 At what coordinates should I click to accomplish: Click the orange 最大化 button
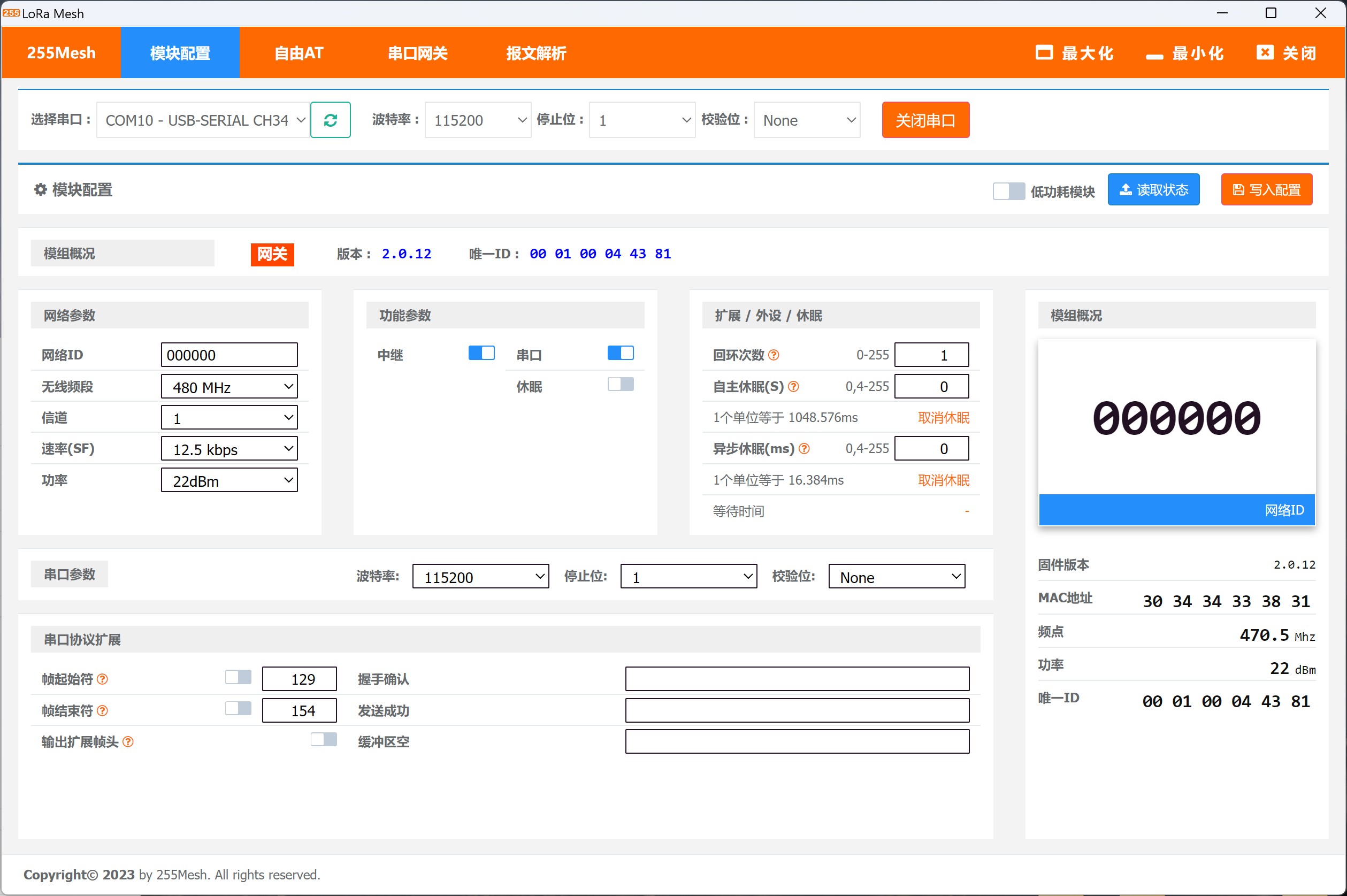click(1074, 53)
